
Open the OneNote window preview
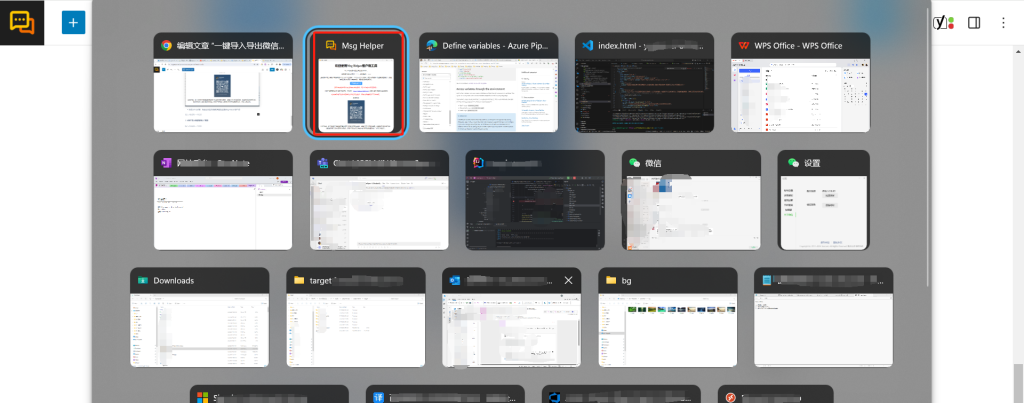point(223,213)
